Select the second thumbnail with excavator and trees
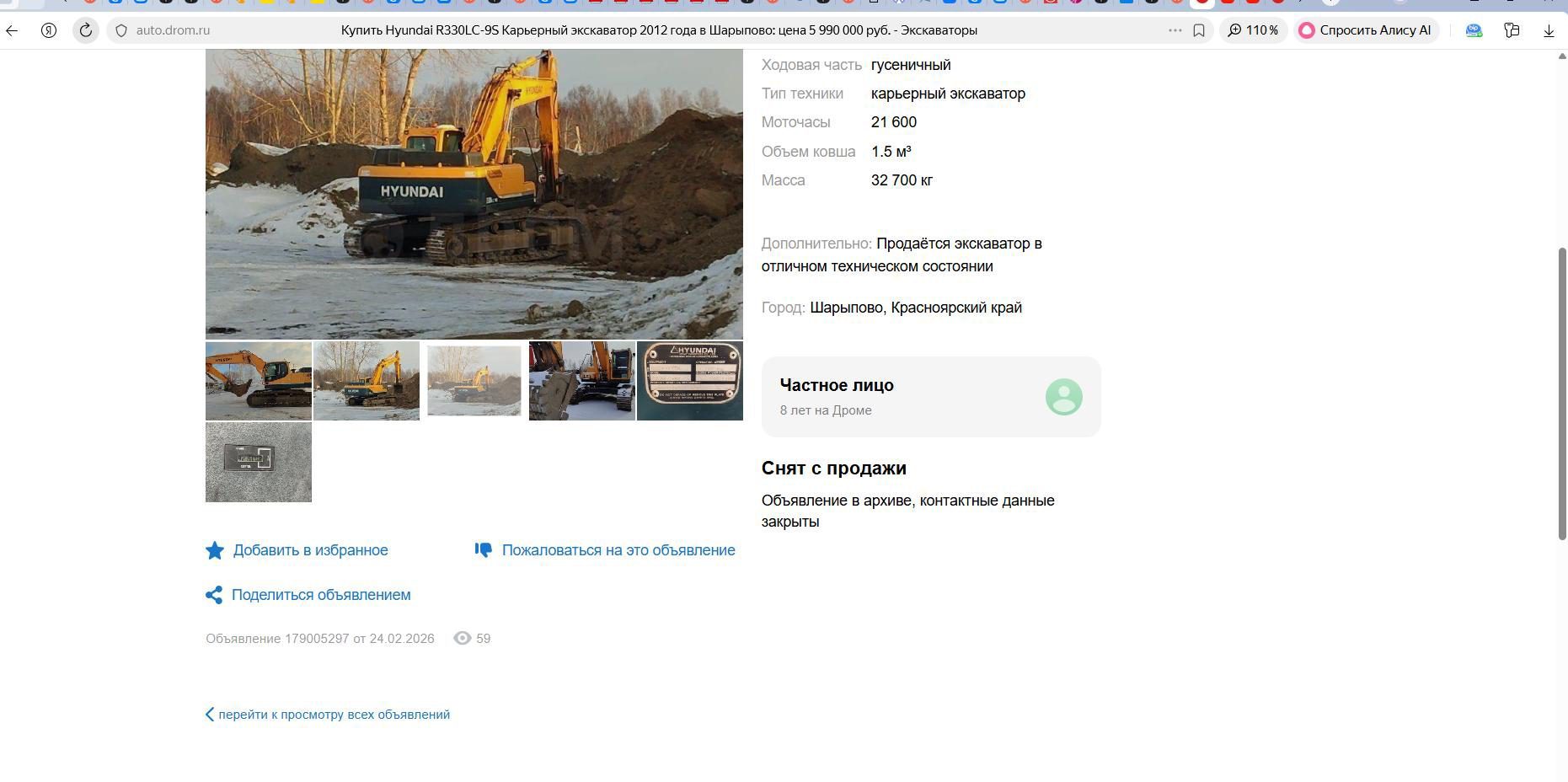Viewport: 1568px width, 782px height. tap(367, 381)
